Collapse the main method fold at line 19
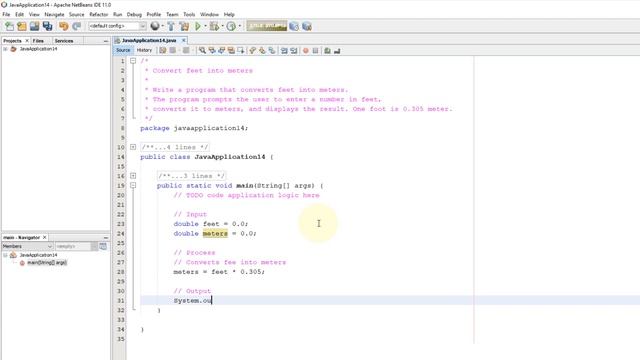The width and height of the screenshot is (640, 360). (x=133, y=185)
